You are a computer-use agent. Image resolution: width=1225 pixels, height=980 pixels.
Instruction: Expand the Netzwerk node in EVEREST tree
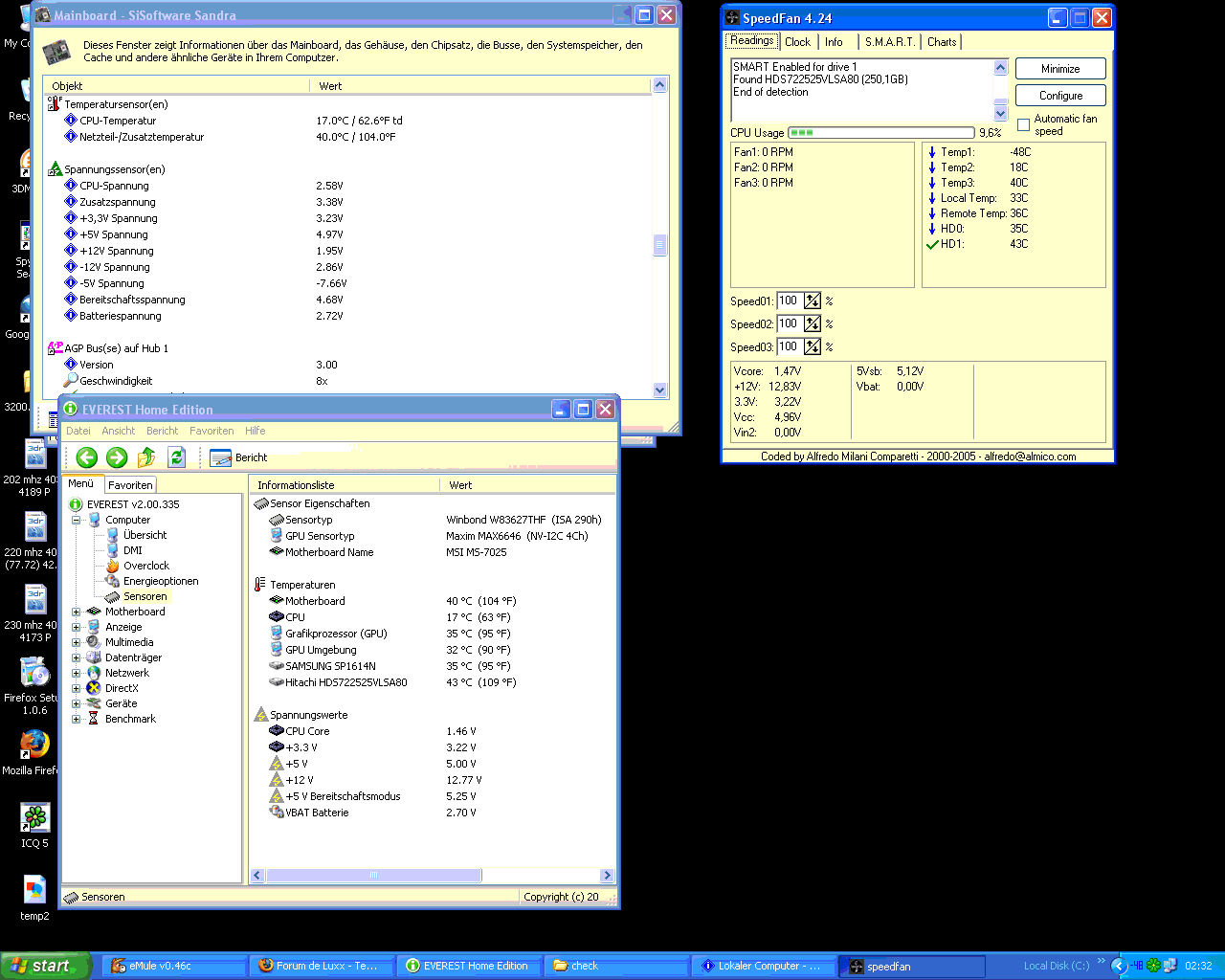(76, 673)
